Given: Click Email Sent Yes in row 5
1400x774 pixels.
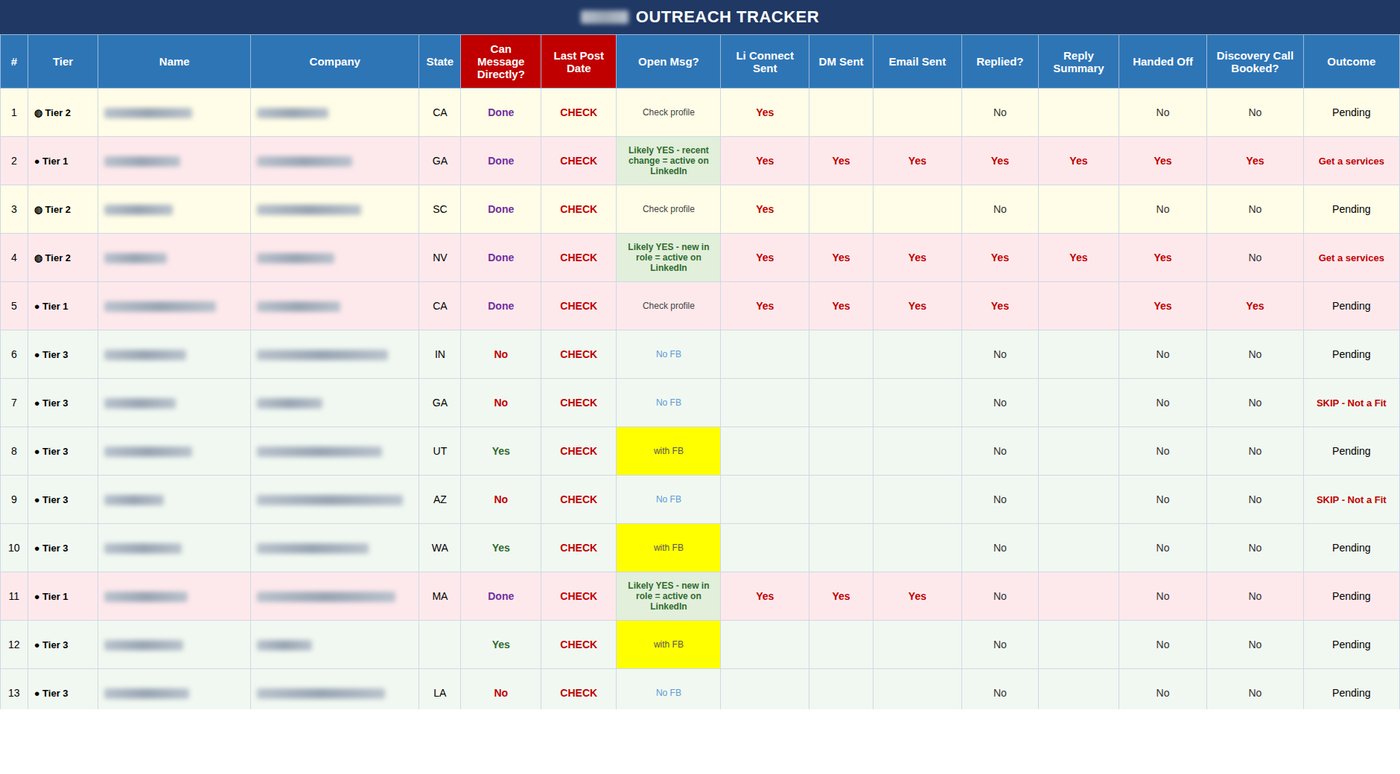Looking at the screenshot, I should point(917,306).
